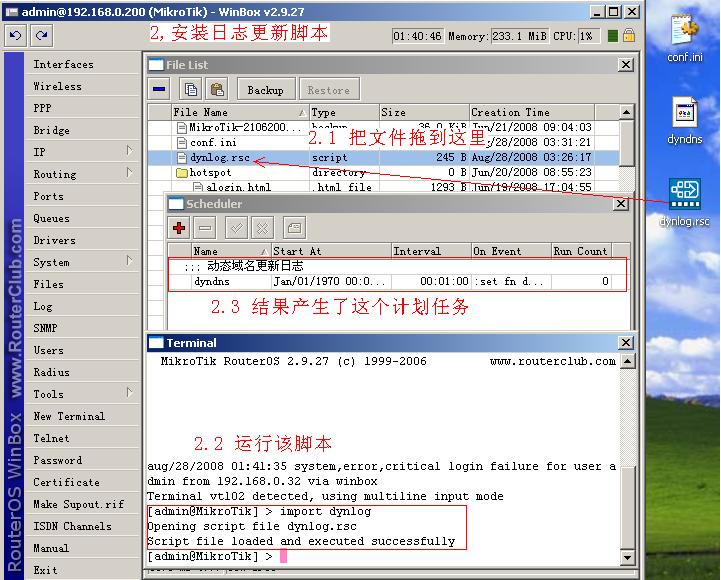Click the Comment icon in Scheduler toolbar
This screenshot has width=721, height=580.
(294, 228)
